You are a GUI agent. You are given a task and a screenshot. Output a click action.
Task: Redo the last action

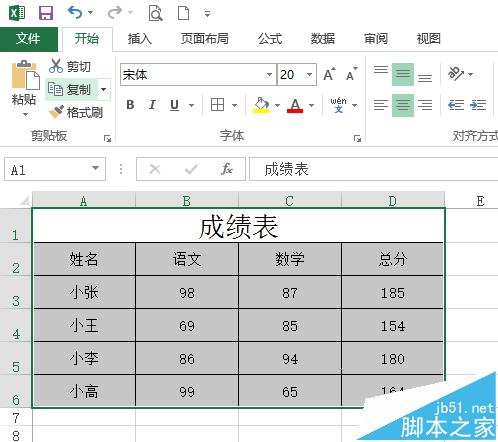point(115,13)
